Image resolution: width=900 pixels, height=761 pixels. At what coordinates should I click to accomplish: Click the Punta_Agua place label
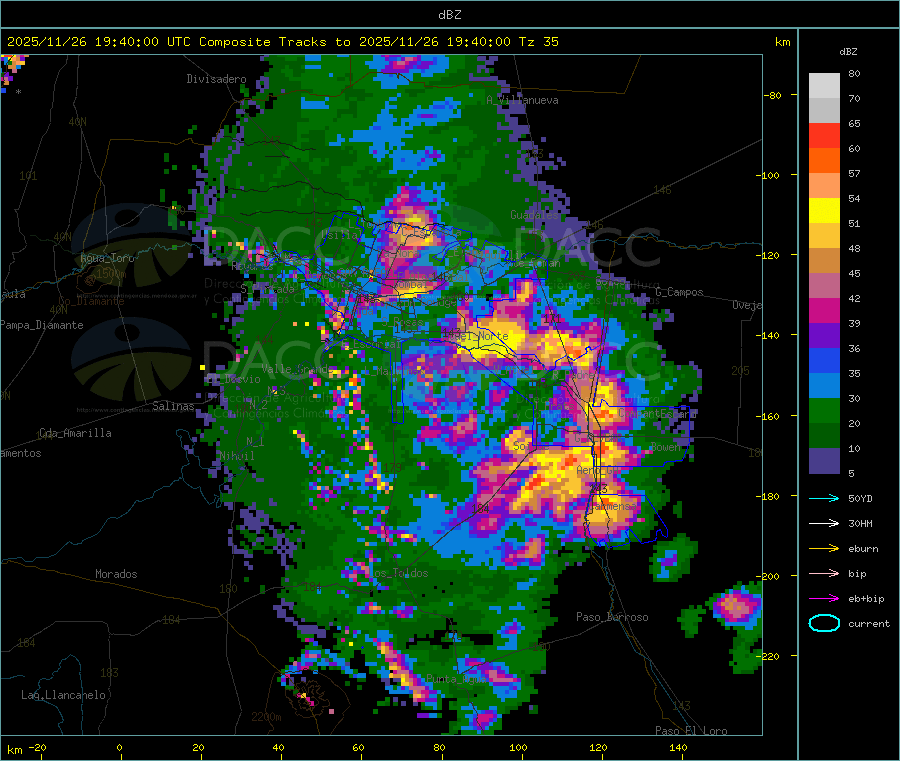coord(456,679)
